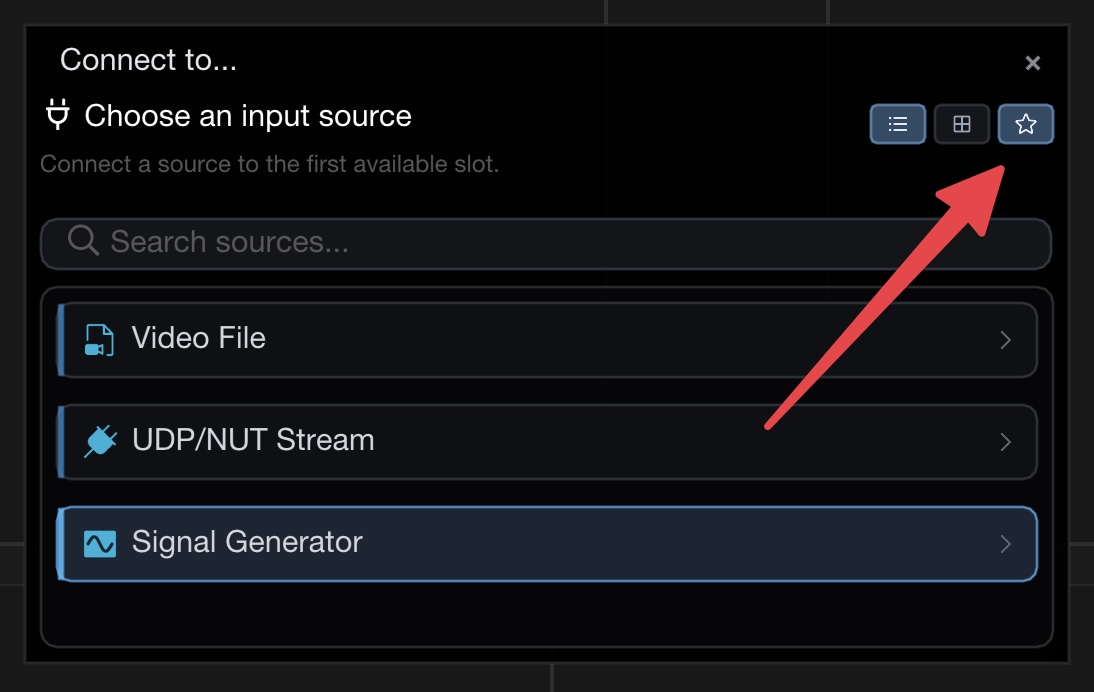Expand the UDP/NUT Stream chevron arrow
This screenshot has width=1094, height=692.
pos(1006,442)
